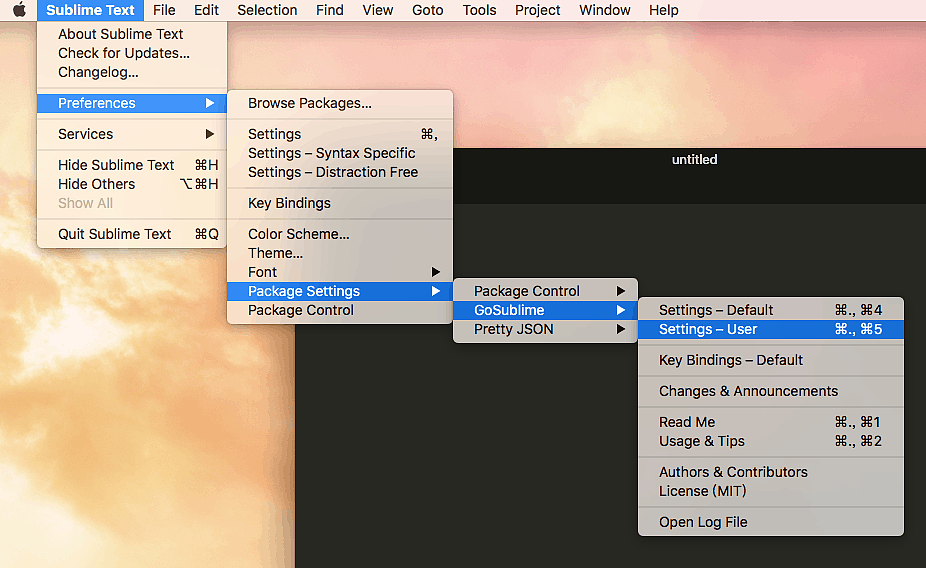Open GoSublime Log File entry
Screen dimensions: 926x568
point(703,522)
